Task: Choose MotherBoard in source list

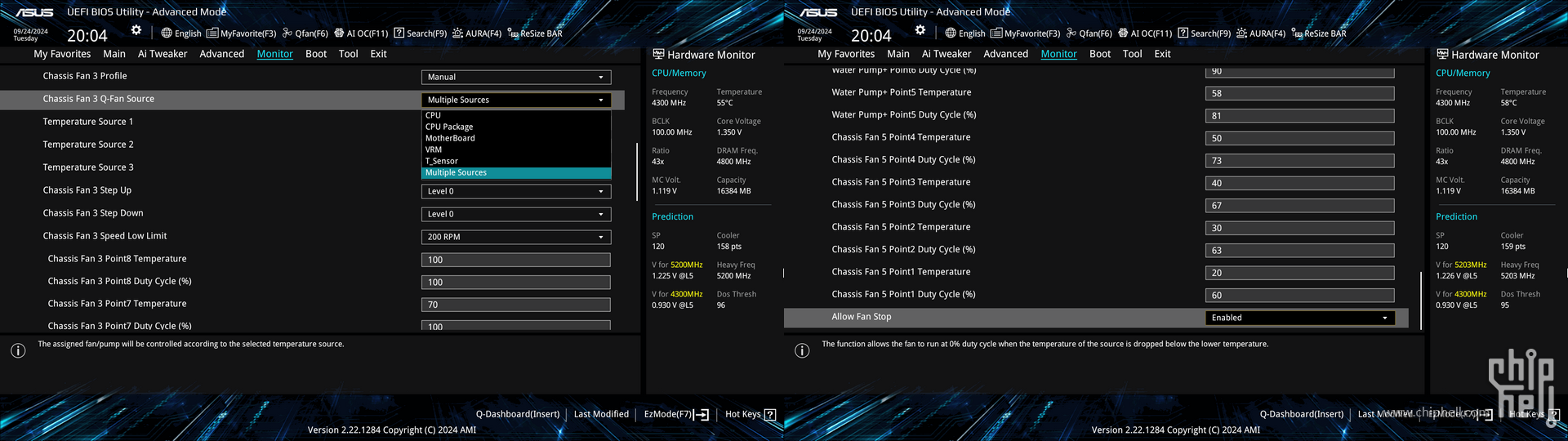Action: pyautogui.click(x=516, y=138)
